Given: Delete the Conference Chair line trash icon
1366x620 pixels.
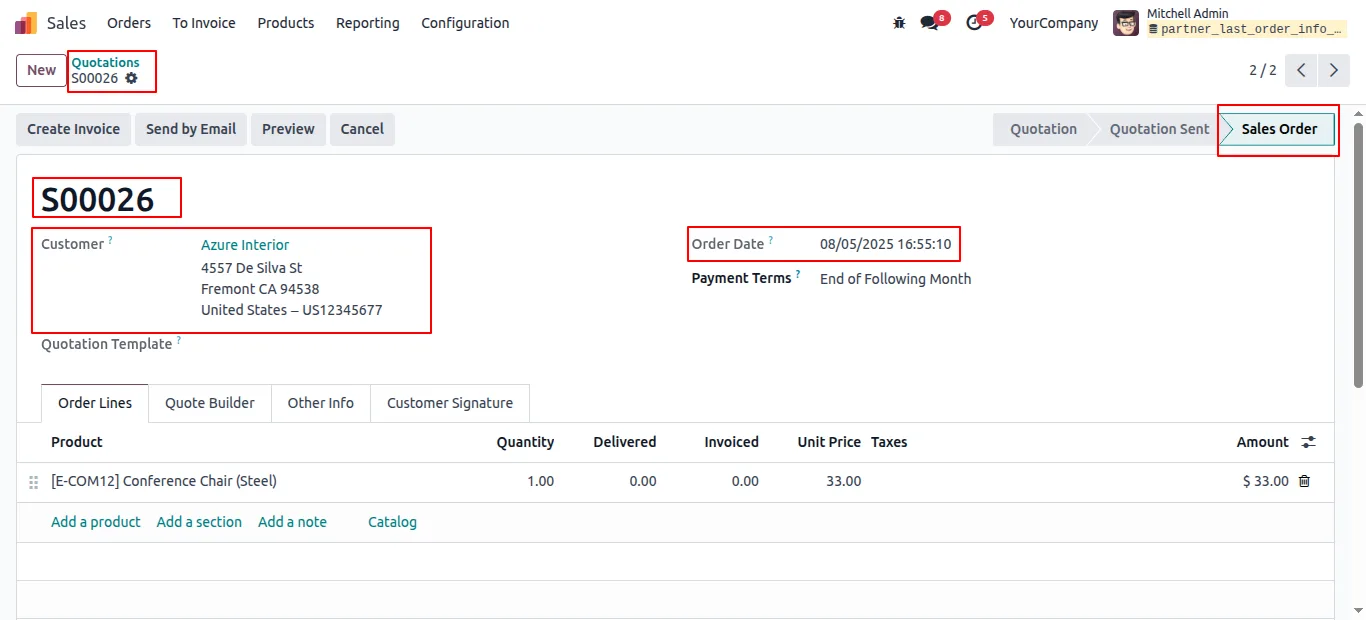Looking at the screenshot, I should [1304, 481].
